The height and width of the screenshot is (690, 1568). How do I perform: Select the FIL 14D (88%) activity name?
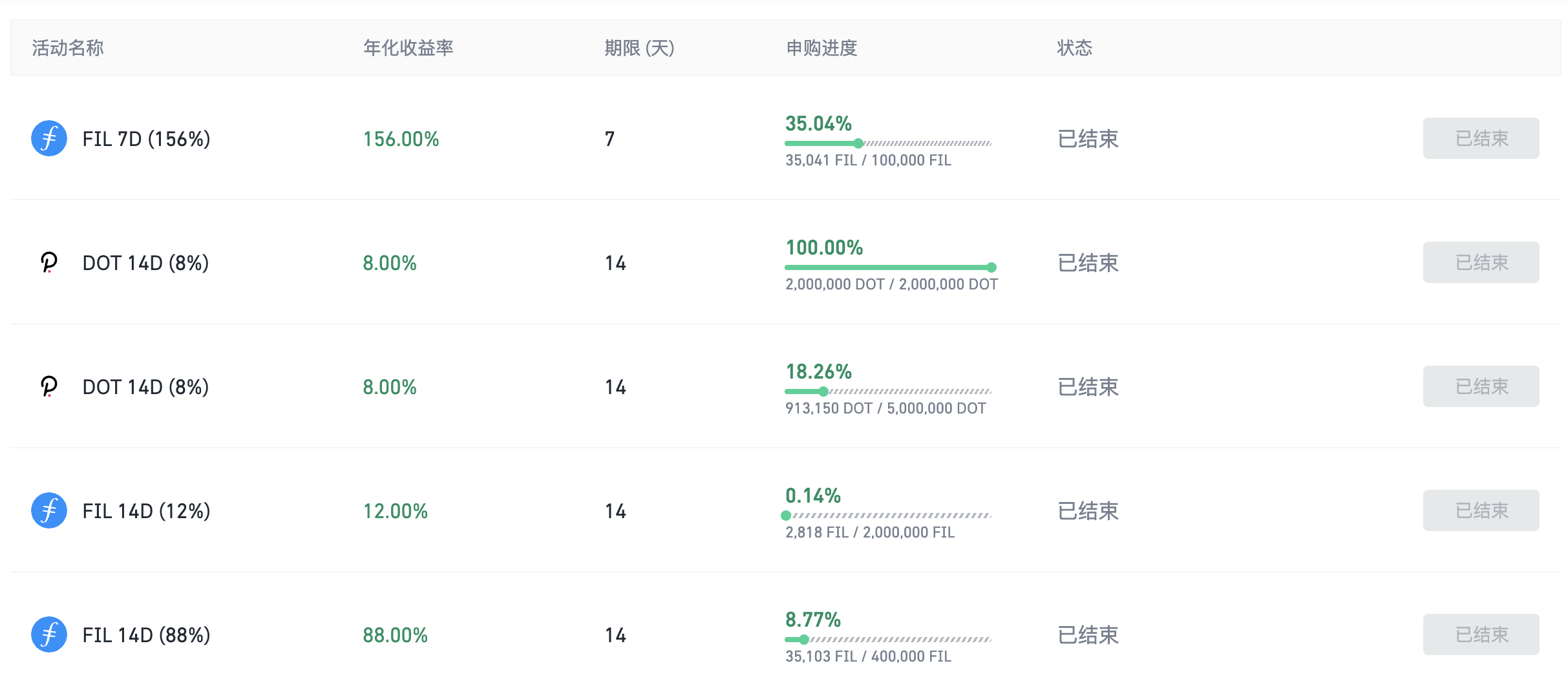tap(147, 635)
